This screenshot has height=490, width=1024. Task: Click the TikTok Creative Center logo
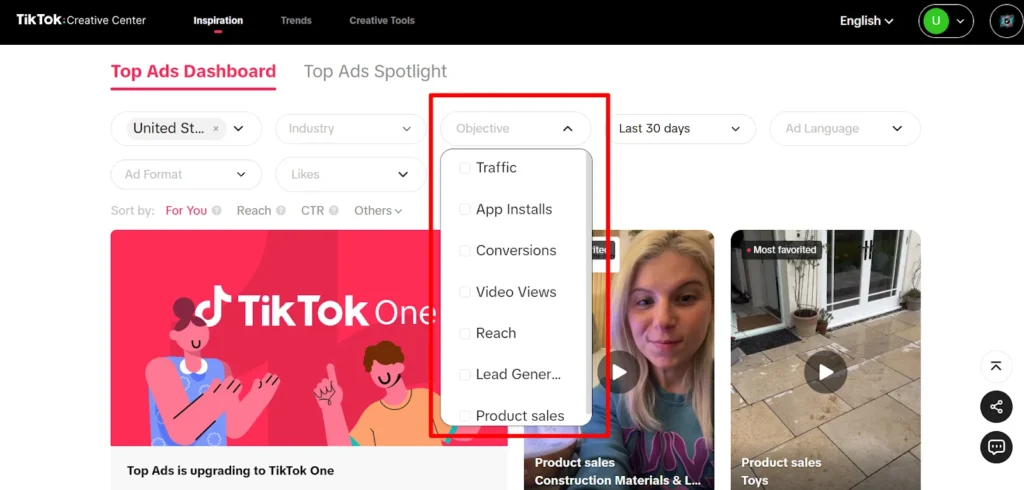click(81, 20)
